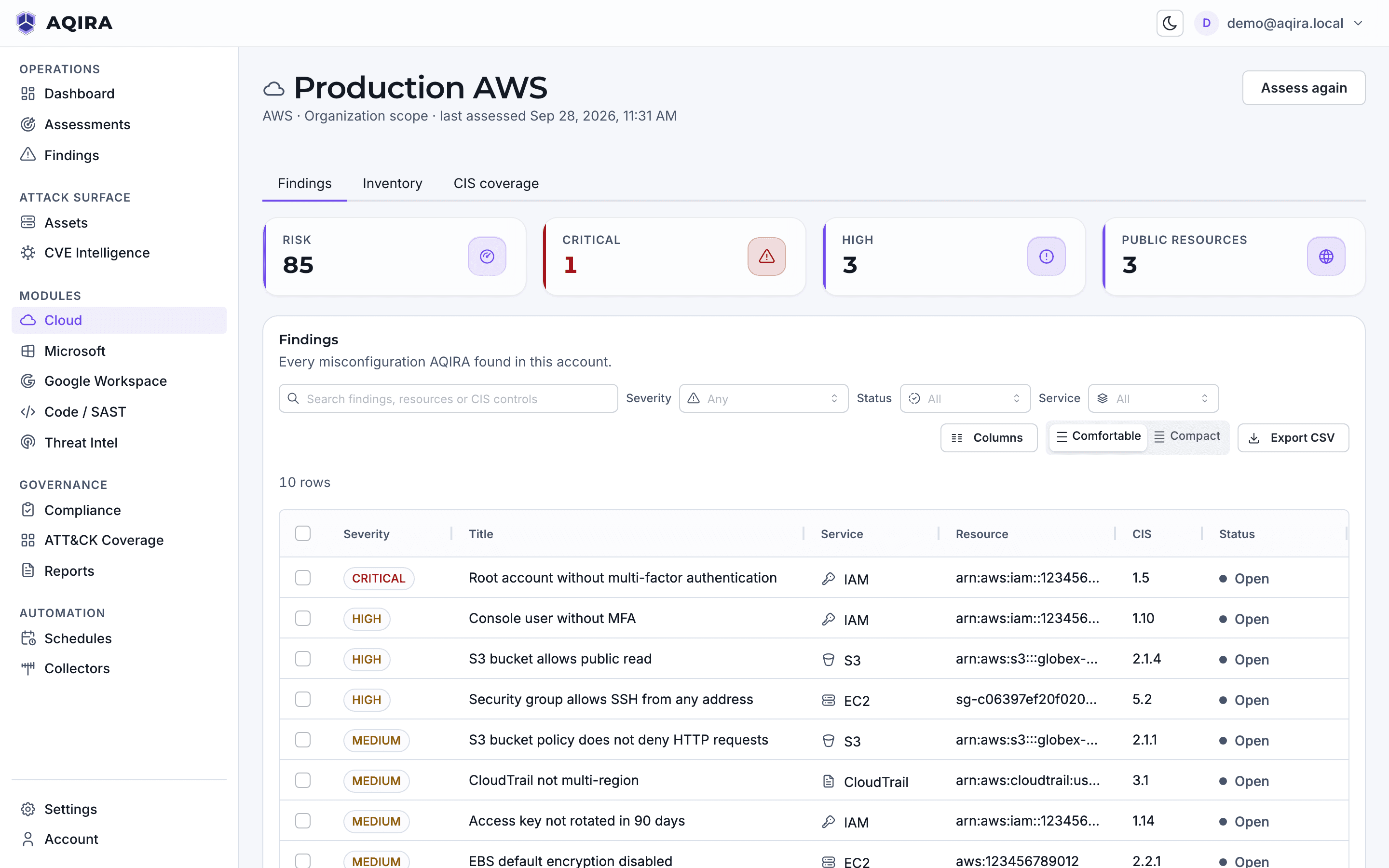Click the user avatar D icon

[1206, 23]
